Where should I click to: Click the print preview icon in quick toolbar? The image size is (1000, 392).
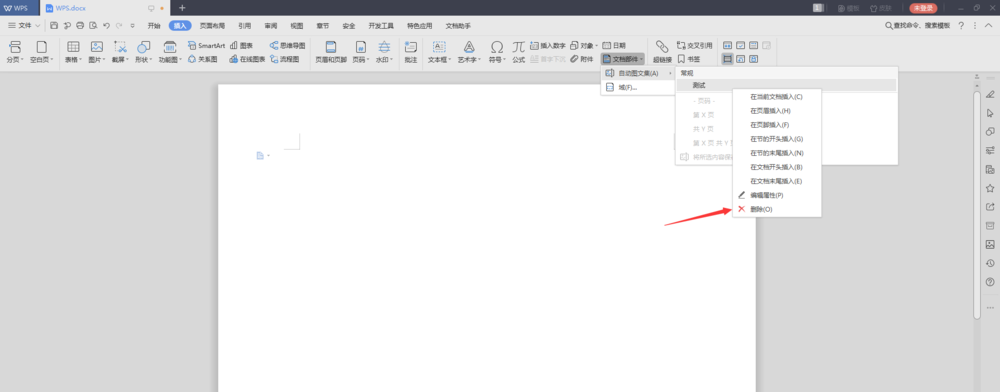[93, 25]
